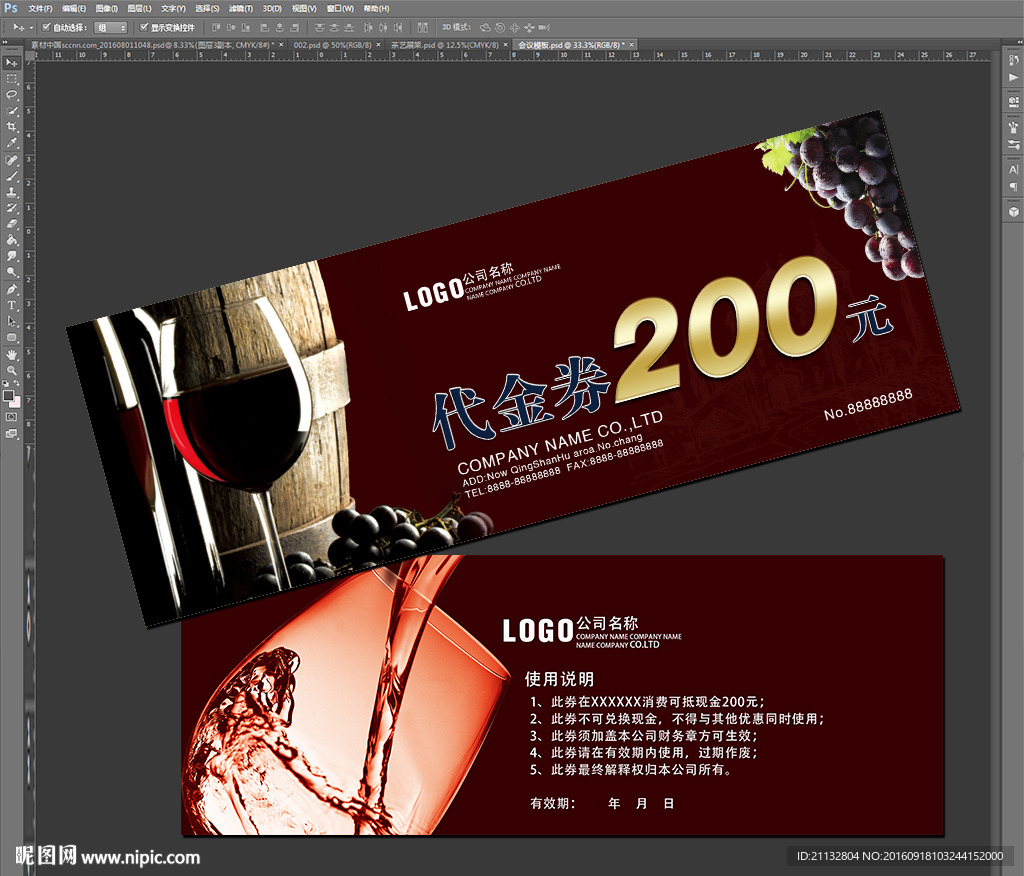Open the 滤镜(T) menu
This screenshot has width=1024, height=876.
[x=241, y=8]
